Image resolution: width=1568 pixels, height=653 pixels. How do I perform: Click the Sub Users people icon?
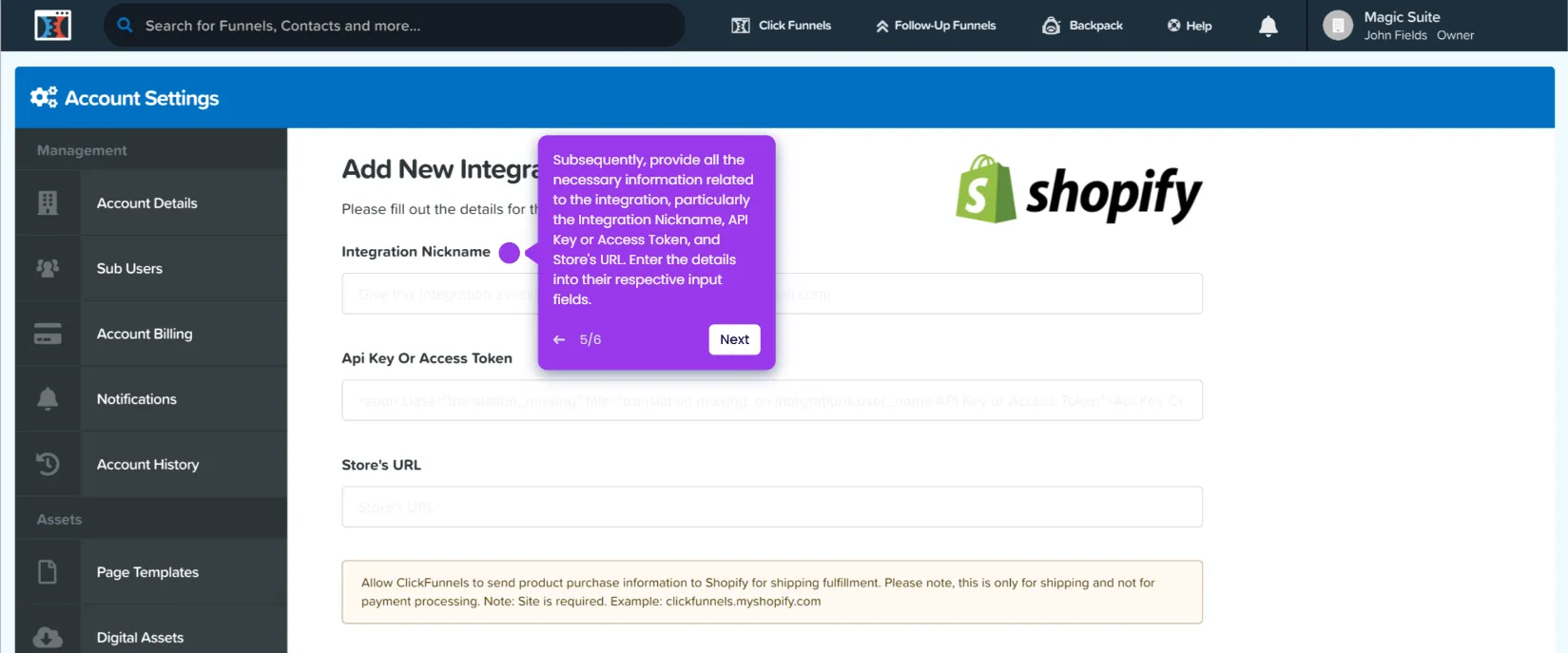pyautogui.click(x=48, y=268)
